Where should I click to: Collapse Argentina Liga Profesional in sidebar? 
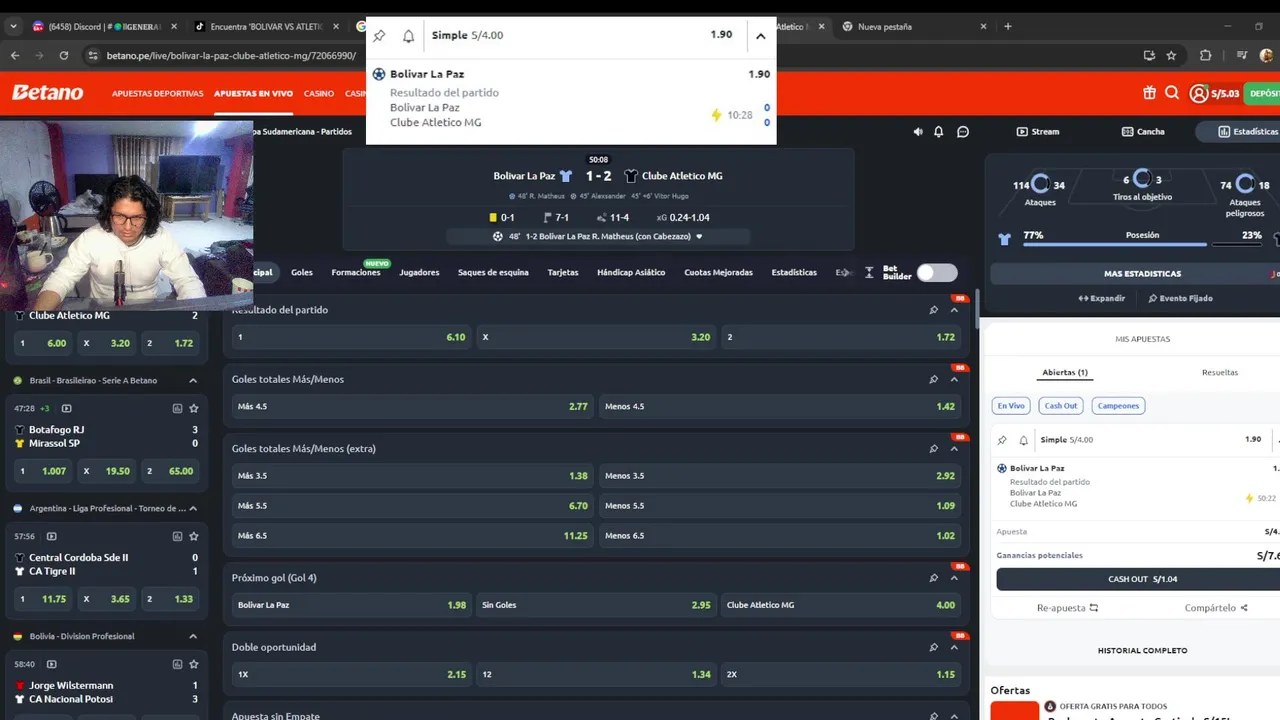pyautogui.click(x=193, y=508)
